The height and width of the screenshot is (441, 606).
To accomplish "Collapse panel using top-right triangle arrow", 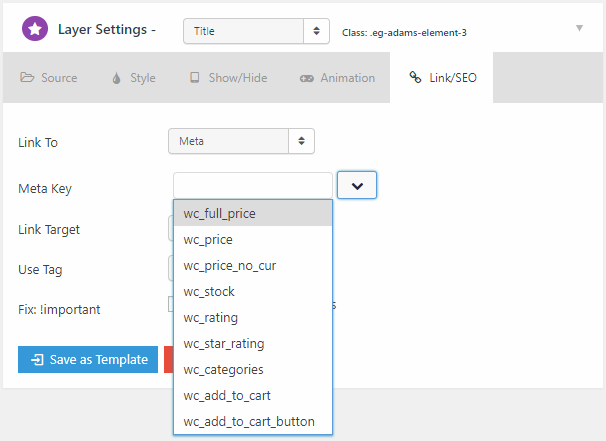I will pyautogui.click(x=579, y=28).
